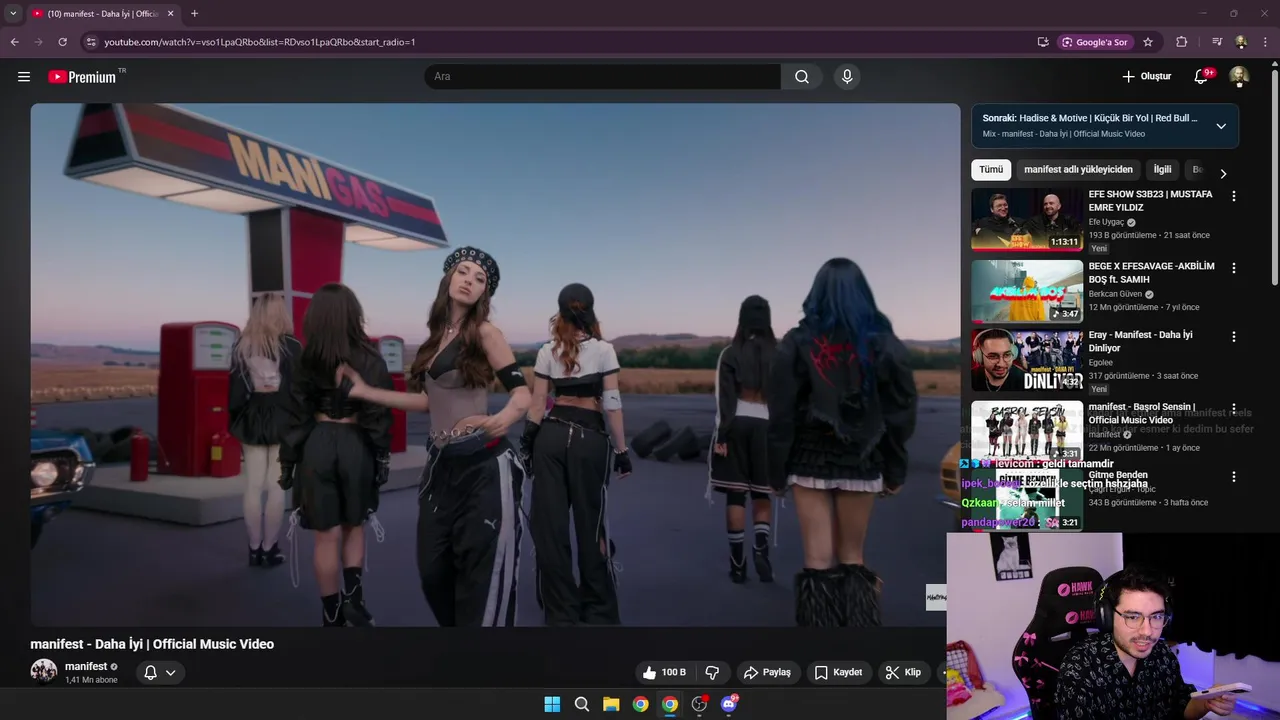This screenshot has height=720, width=1280.
Task: Open Discord from the taskbar
Action: (729, 704)
